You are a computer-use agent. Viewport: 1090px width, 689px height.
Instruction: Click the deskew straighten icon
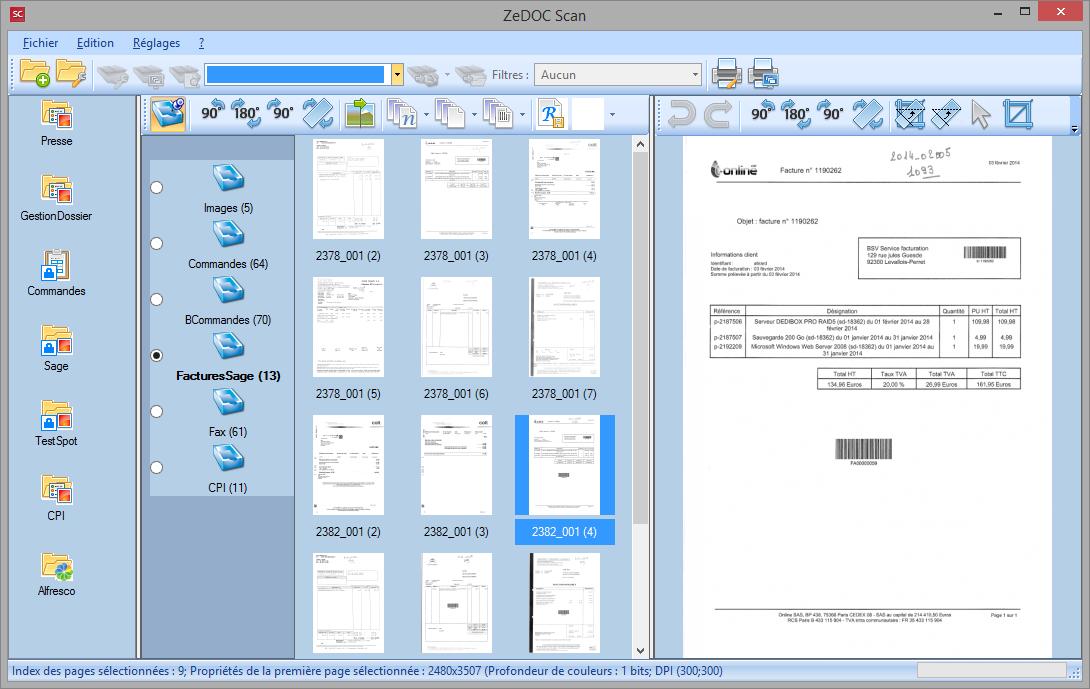(x=945, y=114)
